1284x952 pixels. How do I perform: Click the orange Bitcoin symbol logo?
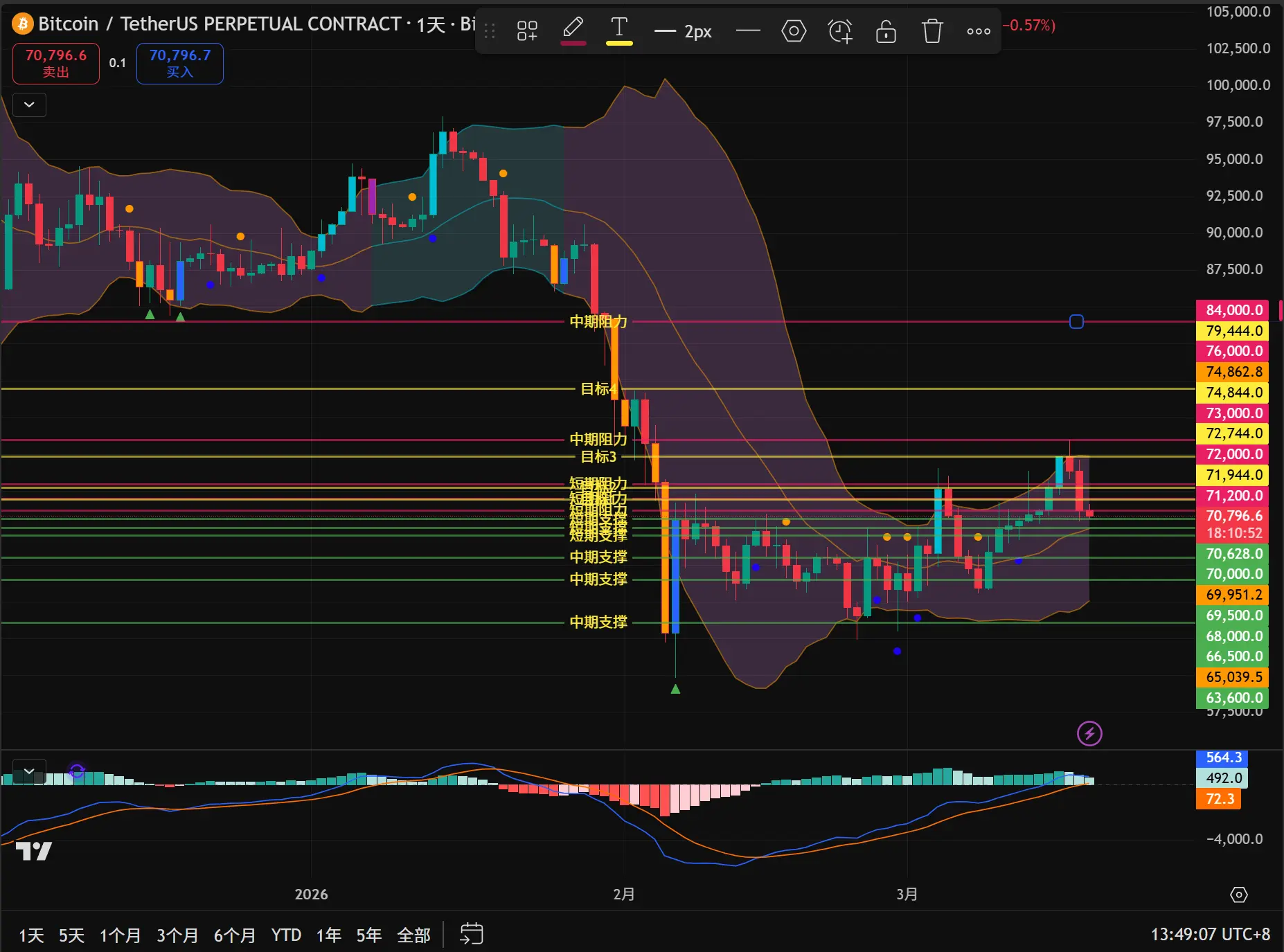click(x=22, y=24)
